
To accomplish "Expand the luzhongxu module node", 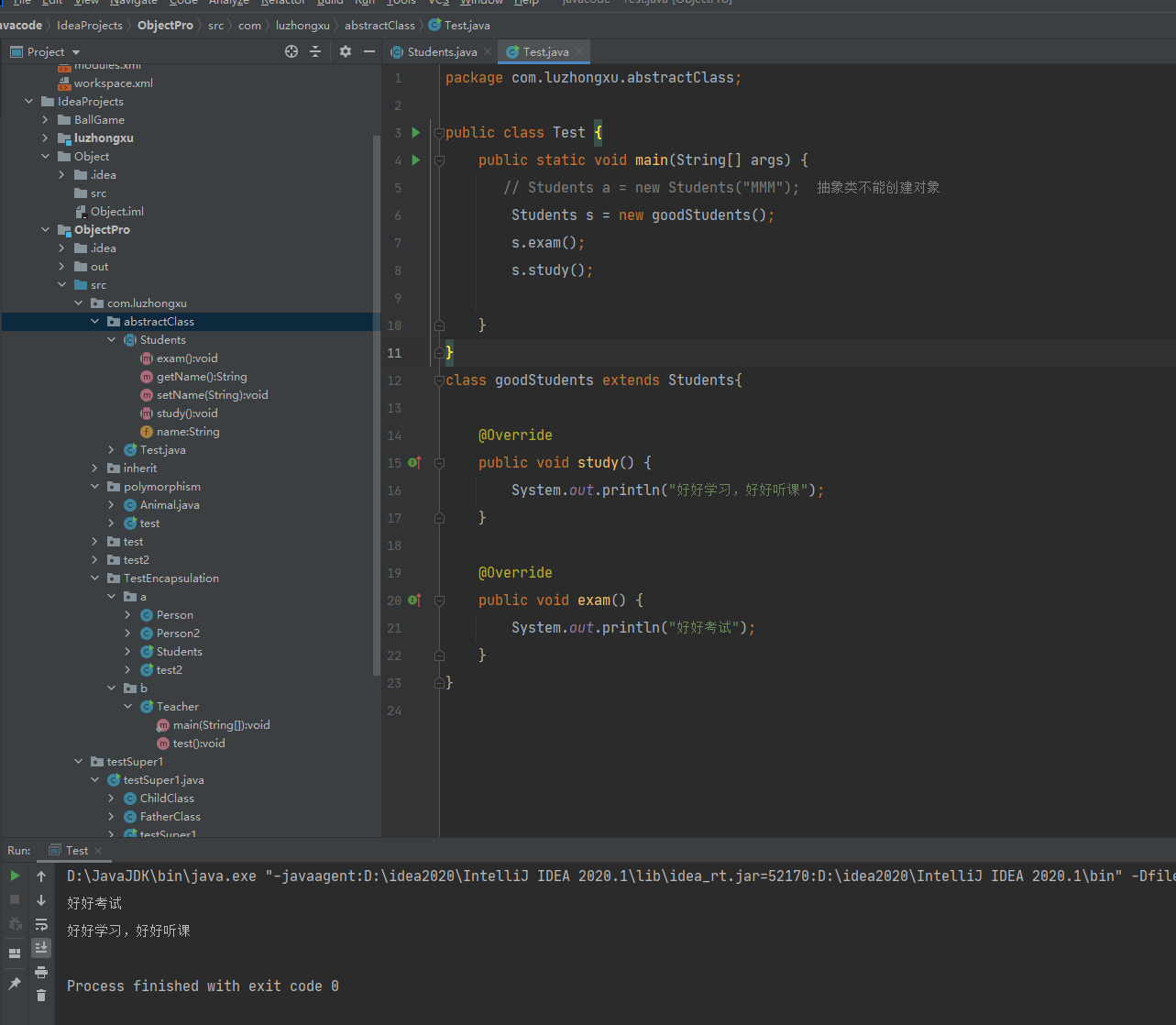I will (x=46, y=138).
